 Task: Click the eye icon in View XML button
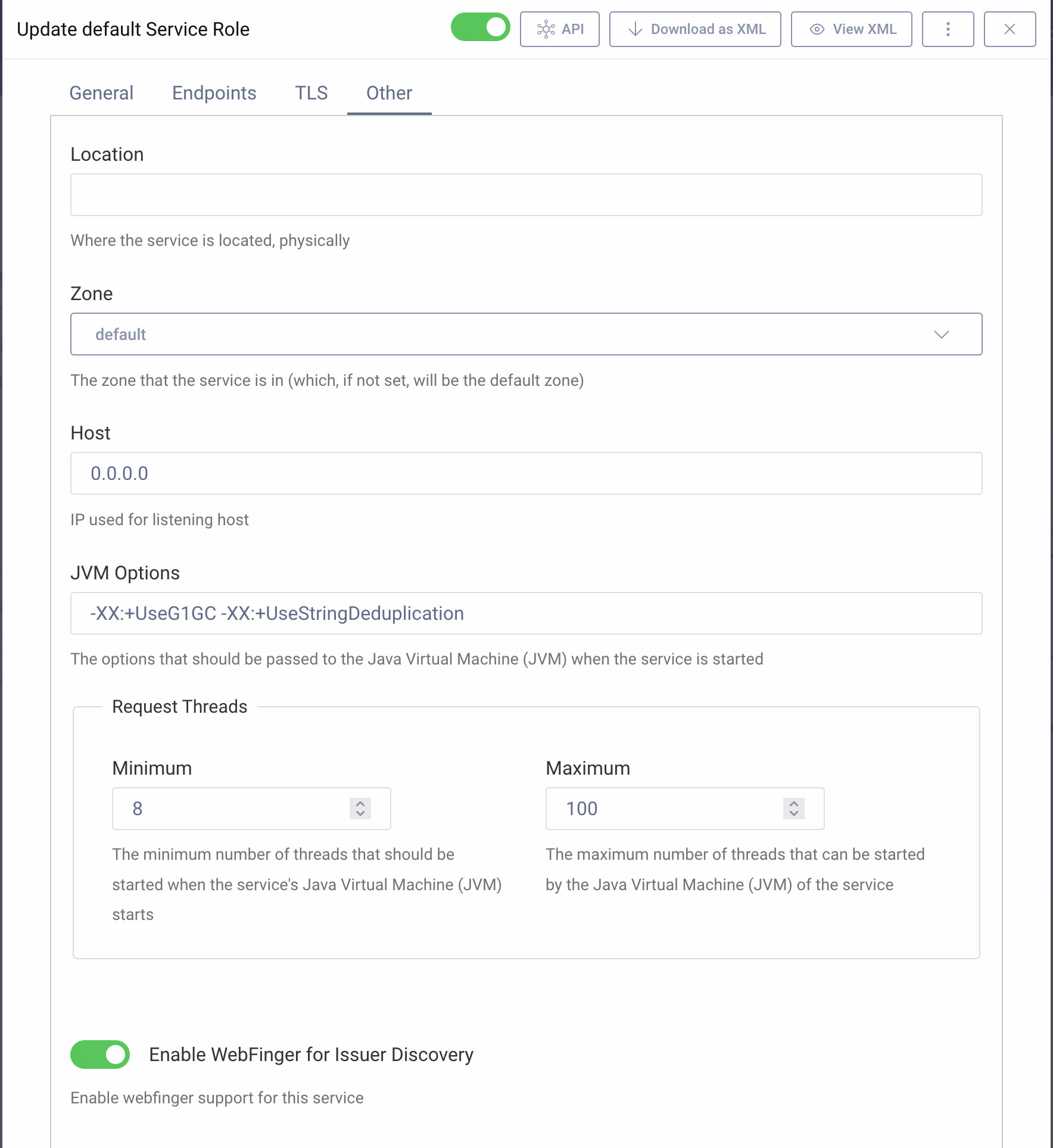pos(817,29)
